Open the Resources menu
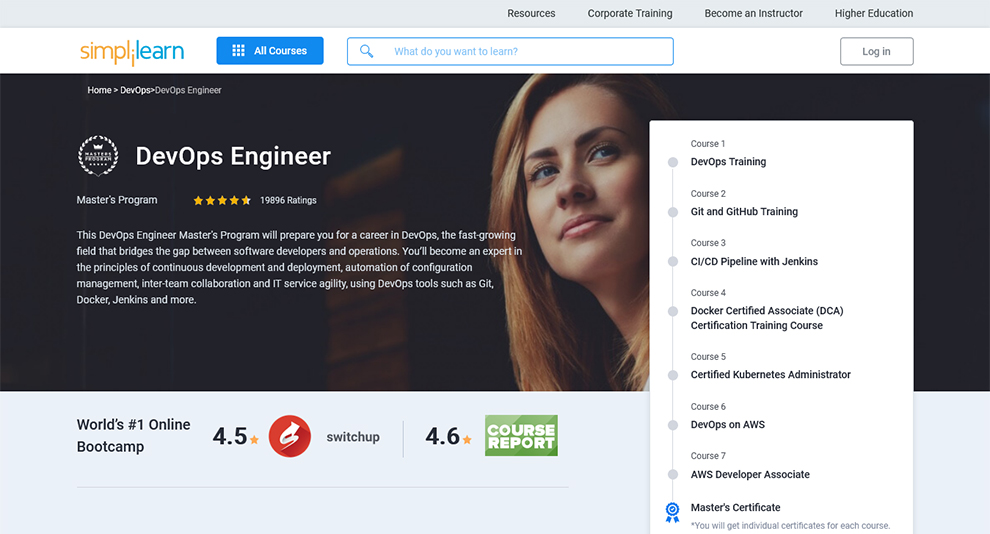 click(531, 13)
